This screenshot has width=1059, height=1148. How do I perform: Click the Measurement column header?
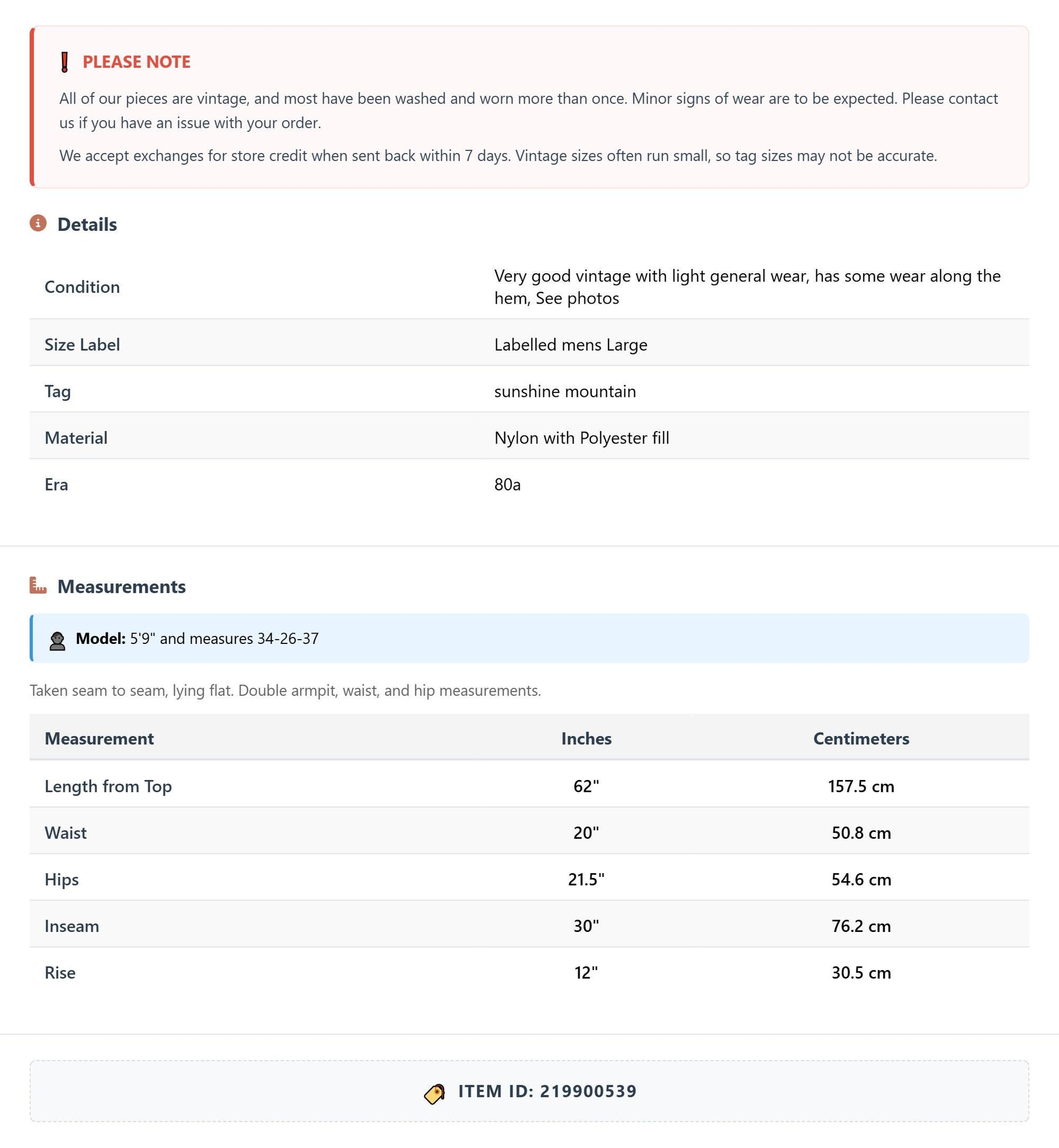pos(99,738)
